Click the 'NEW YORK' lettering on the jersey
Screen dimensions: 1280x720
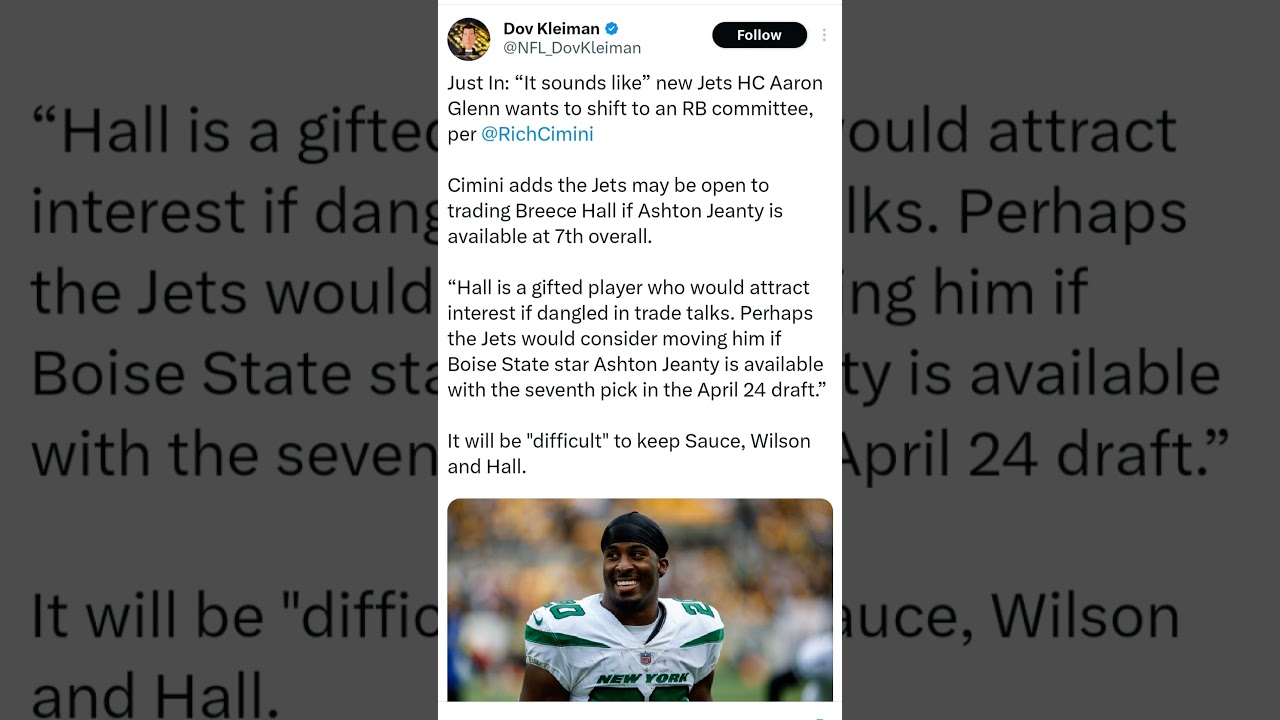(x=643, y=679)
